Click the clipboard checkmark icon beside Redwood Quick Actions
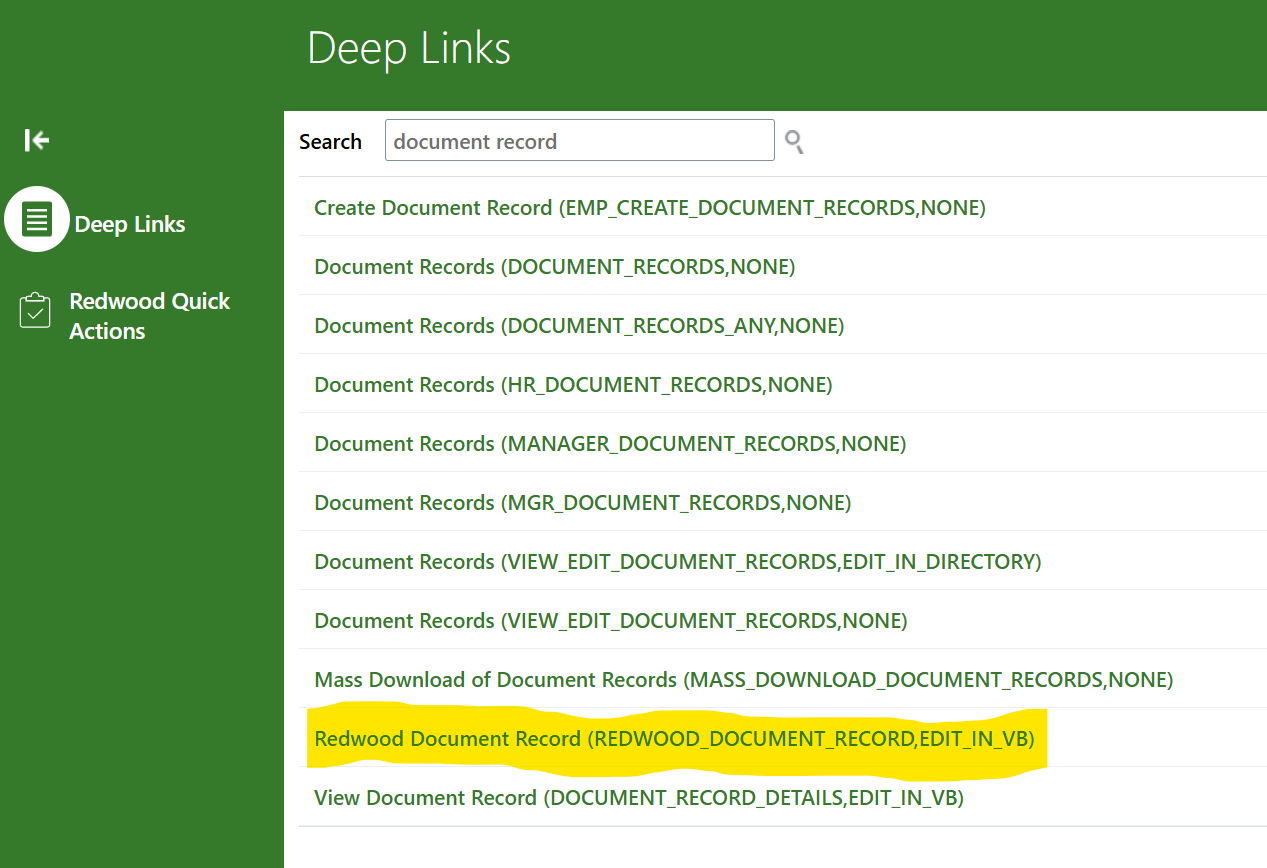 [x=34, y=310]
